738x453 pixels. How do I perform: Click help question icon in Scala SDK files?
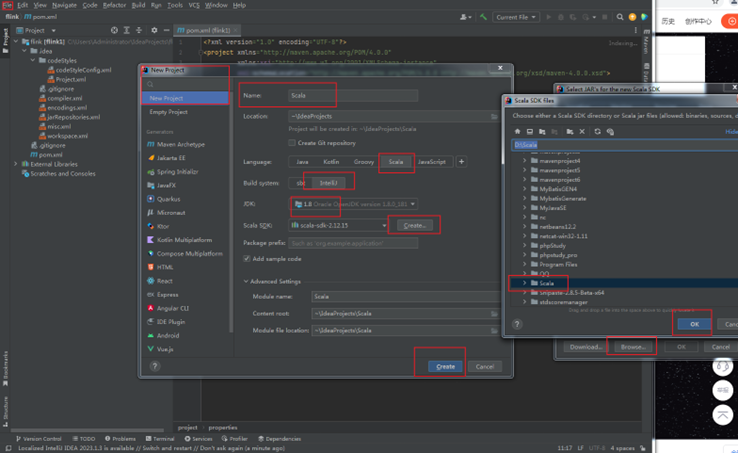coord(517,324)
